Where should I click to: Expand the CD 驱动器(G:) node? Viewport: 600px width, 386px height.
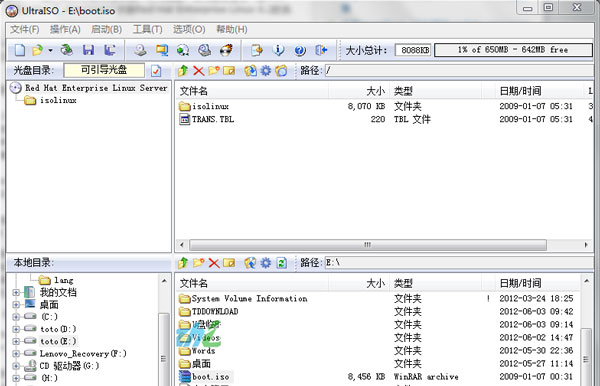coord(16,366)
